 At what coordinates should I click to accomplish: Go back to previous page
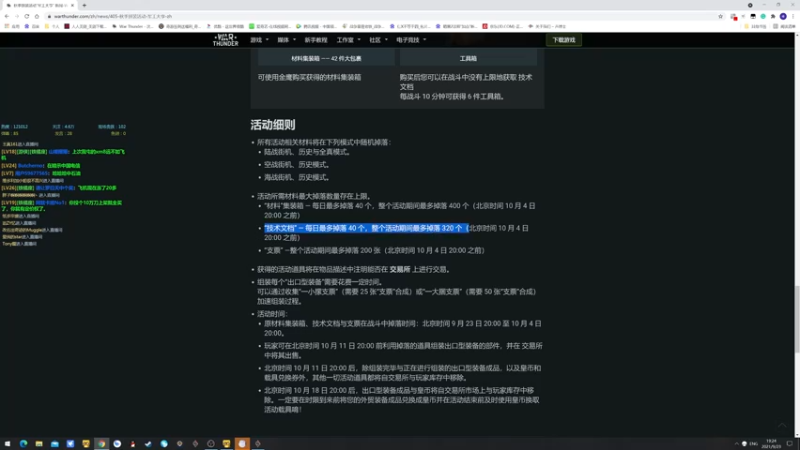click(7, 16)
